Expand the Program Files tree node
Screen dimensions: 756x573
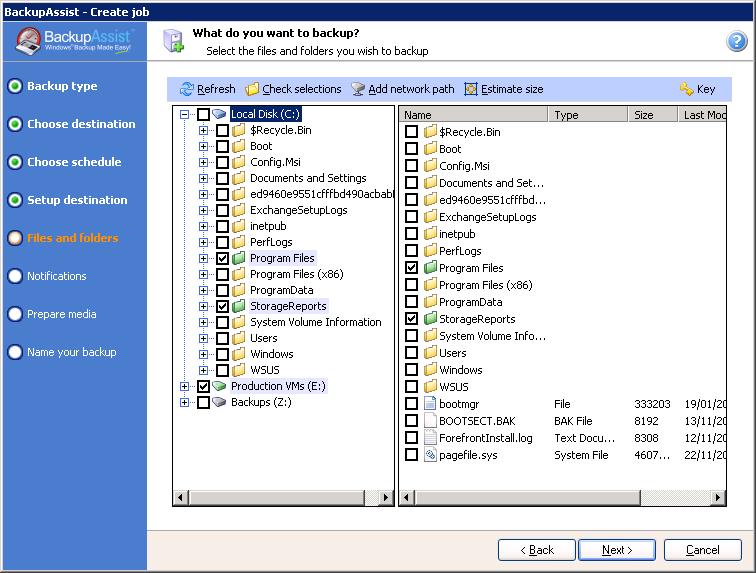point(203,259)
